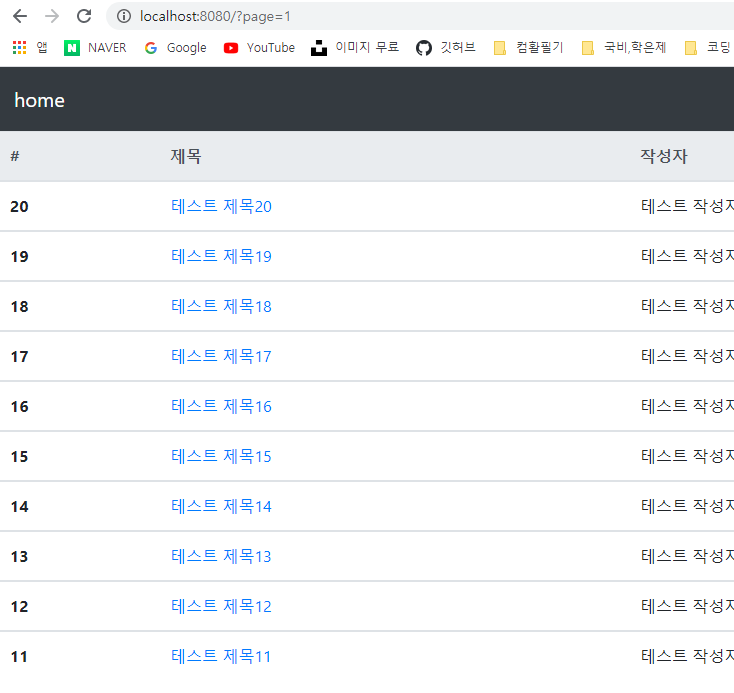The image size is (734, 693).
Task: Select row number 18 cell
Action: click(x=20, y=307)
